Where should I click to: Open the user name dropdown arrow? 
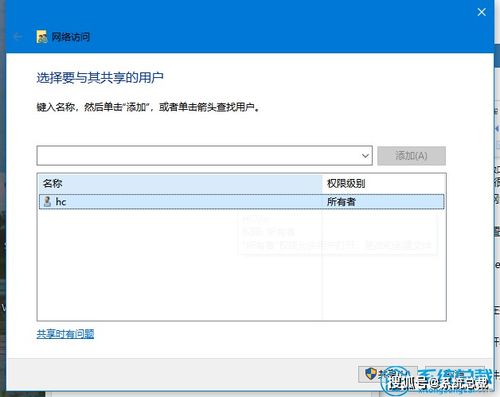[x=366, y=156]
